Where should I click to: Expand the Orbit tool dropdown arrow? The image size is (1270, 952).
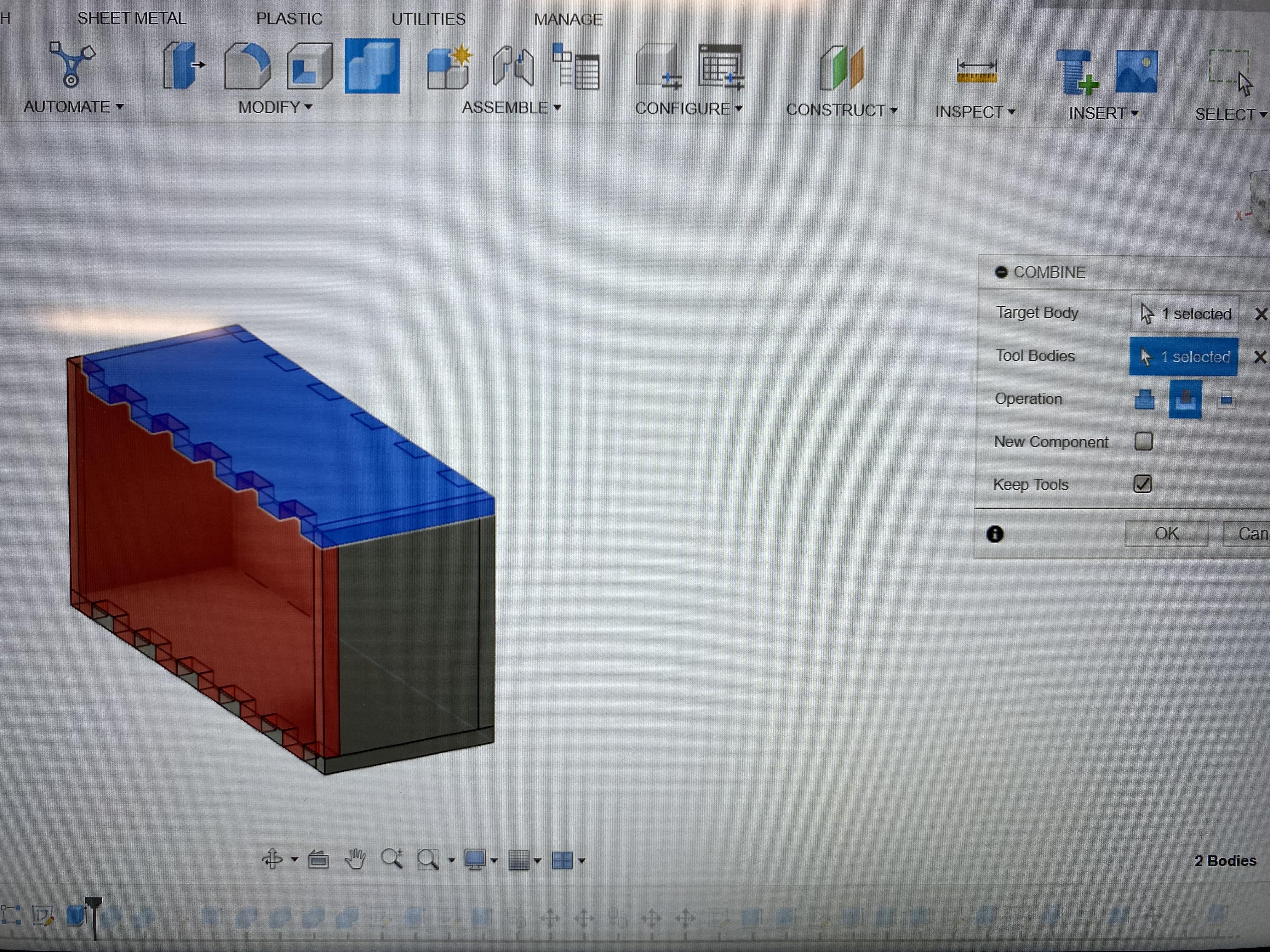(x=295, y=860)
